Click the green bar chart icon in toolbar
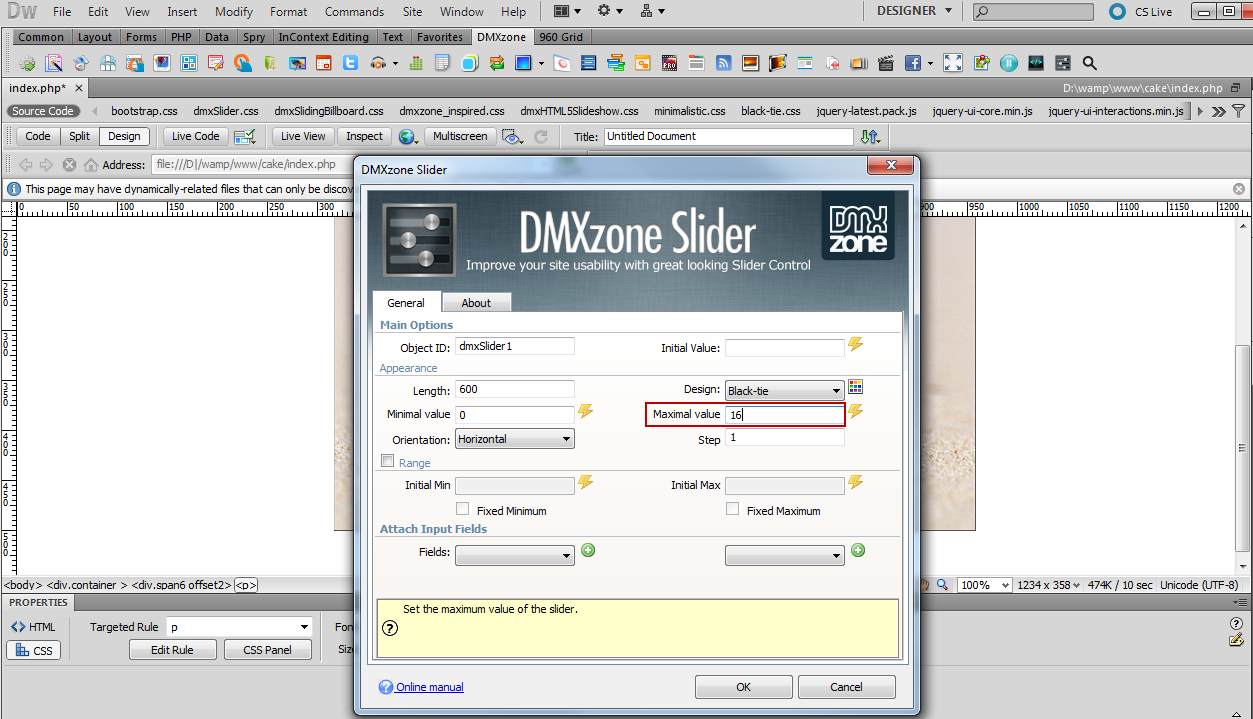The height and width of the screenshot is (719, 1253). 416,62
